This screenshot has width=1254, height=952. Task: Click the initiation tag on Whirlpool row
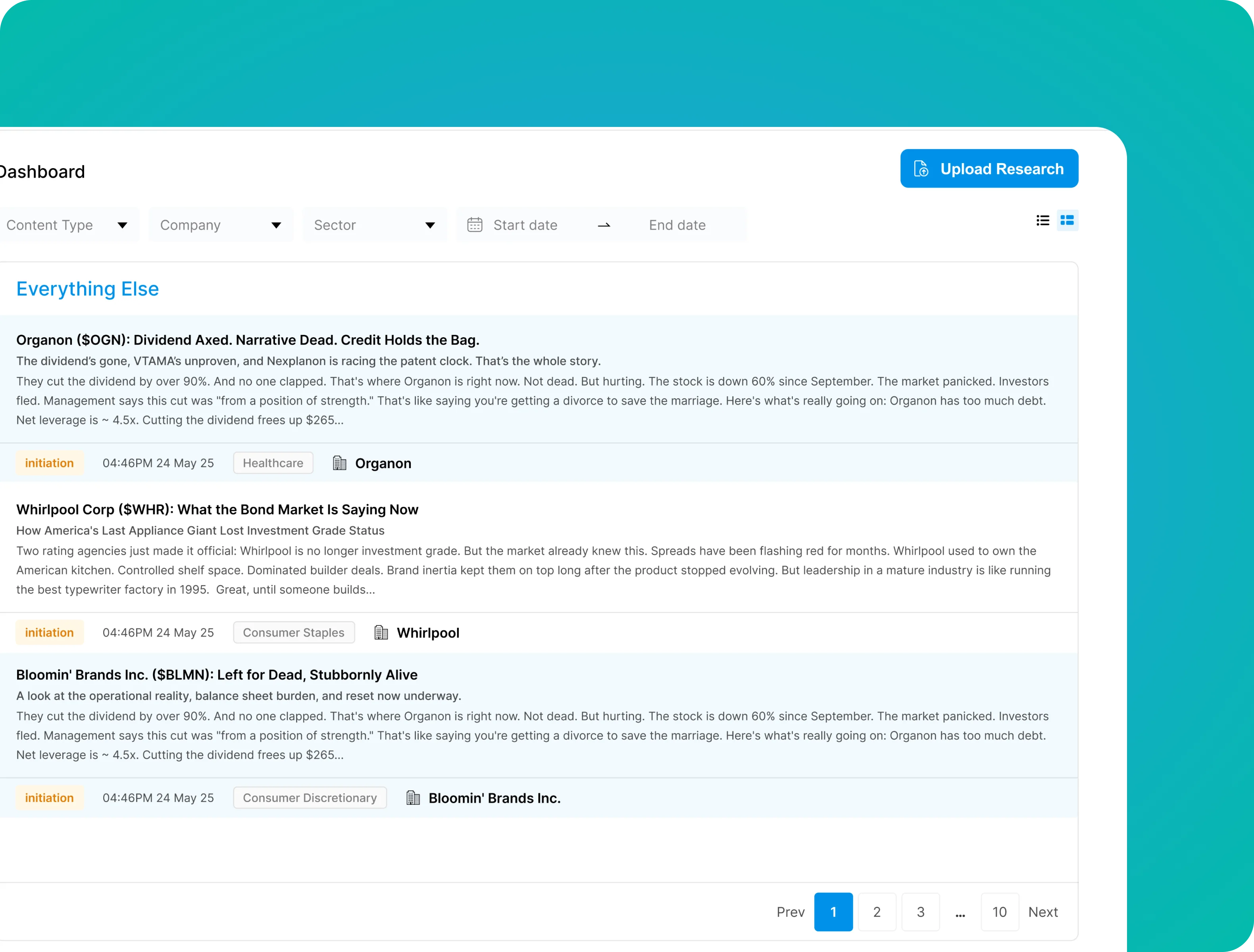point(49,632)
